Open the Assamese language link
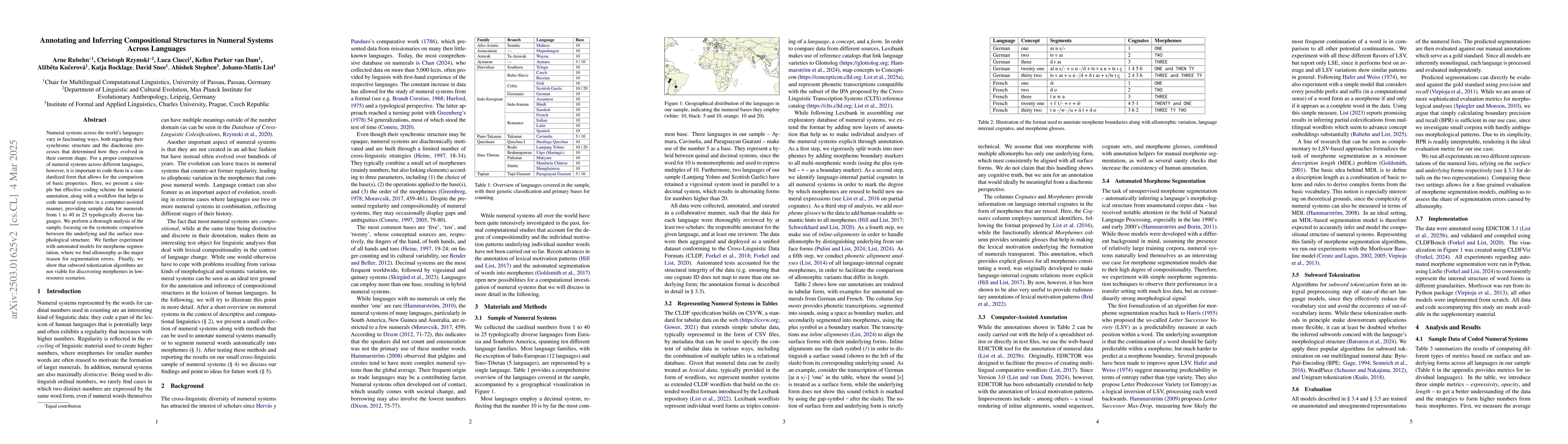Image resolution: width=1568 pixels, height=444 pixels. (x=545, y=99)
